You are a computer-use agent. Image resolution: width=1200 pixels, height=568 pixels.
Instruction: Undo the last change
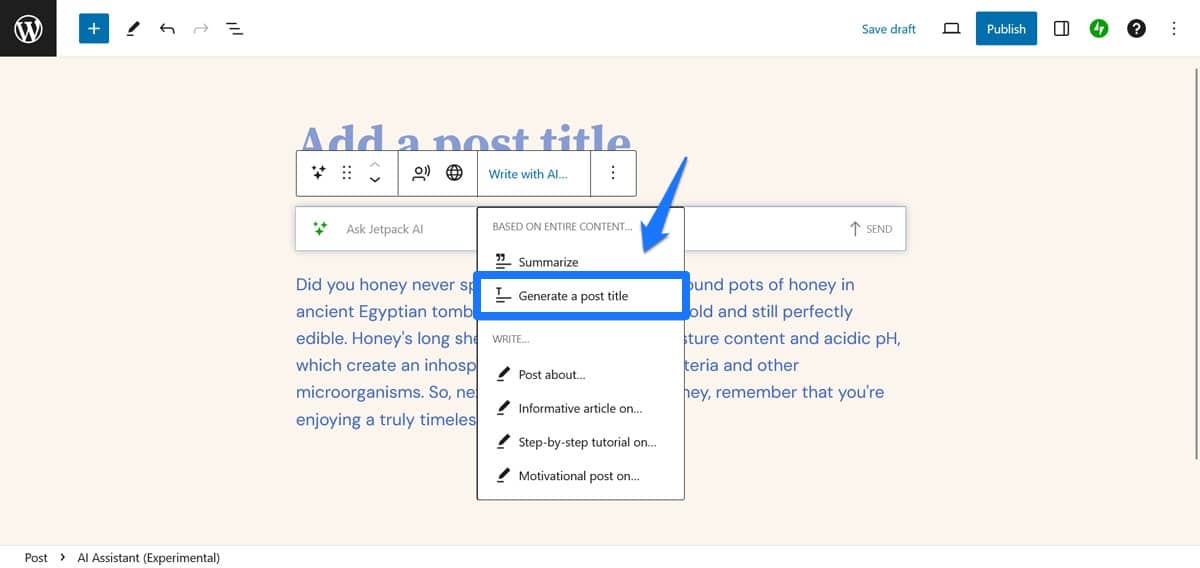167,29
